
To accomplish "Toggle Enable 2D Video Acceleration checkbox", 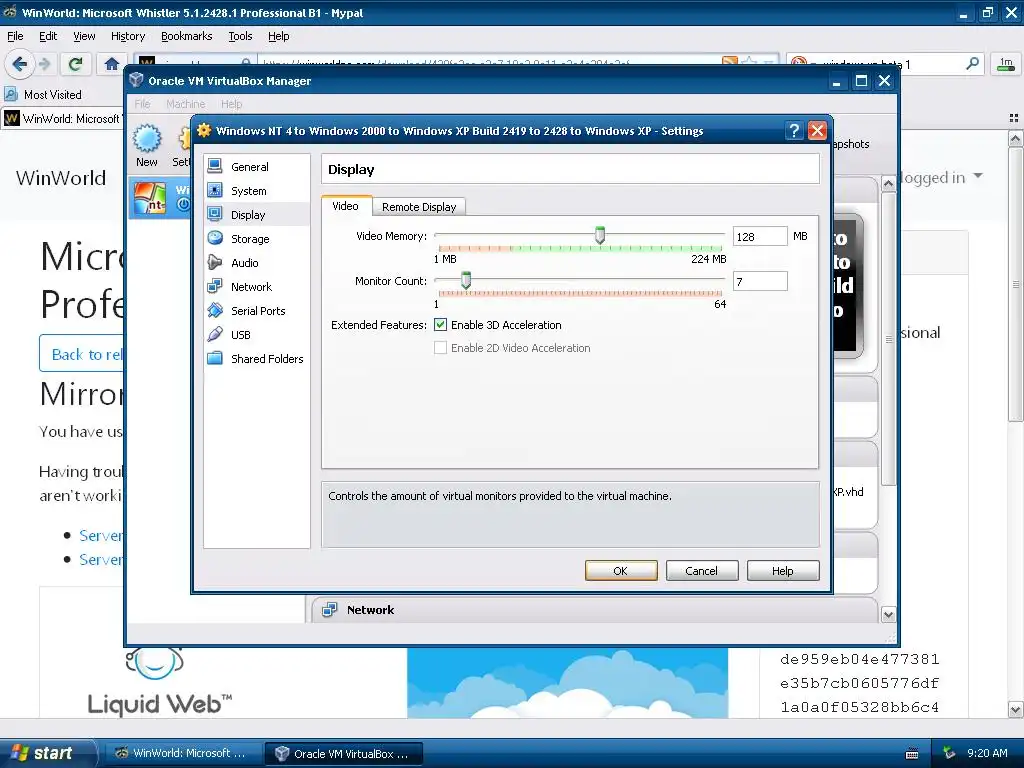I will pos(440,347).
